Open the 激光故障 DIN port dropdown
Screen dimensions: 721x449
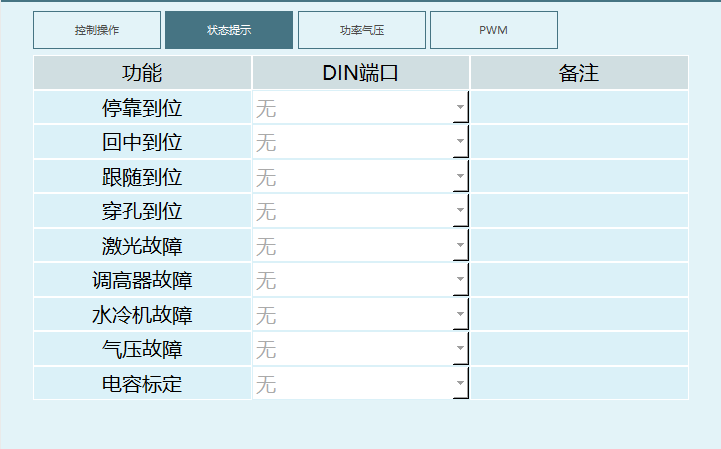460,246
